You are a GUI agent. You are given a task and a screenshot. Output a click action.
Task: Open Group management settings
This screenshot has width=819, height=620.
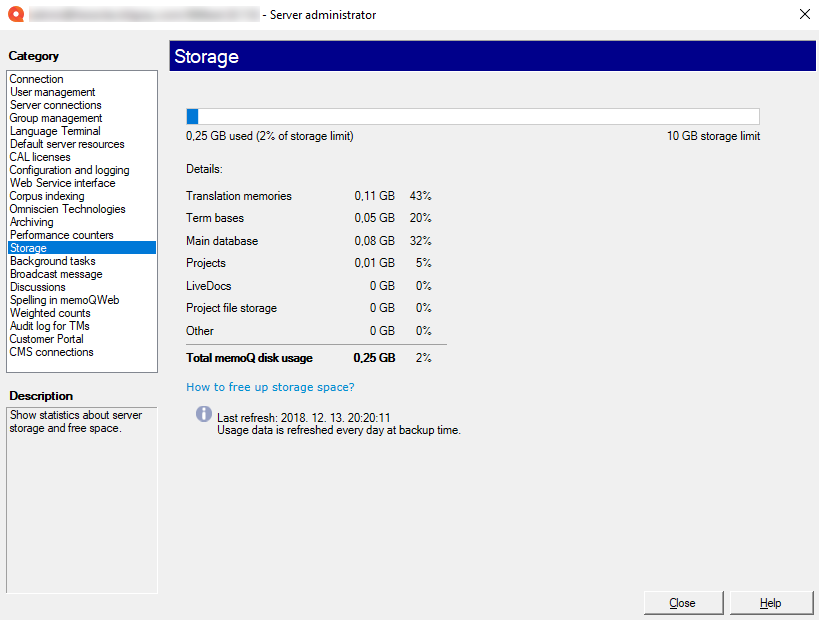click(x=55, y=117)
